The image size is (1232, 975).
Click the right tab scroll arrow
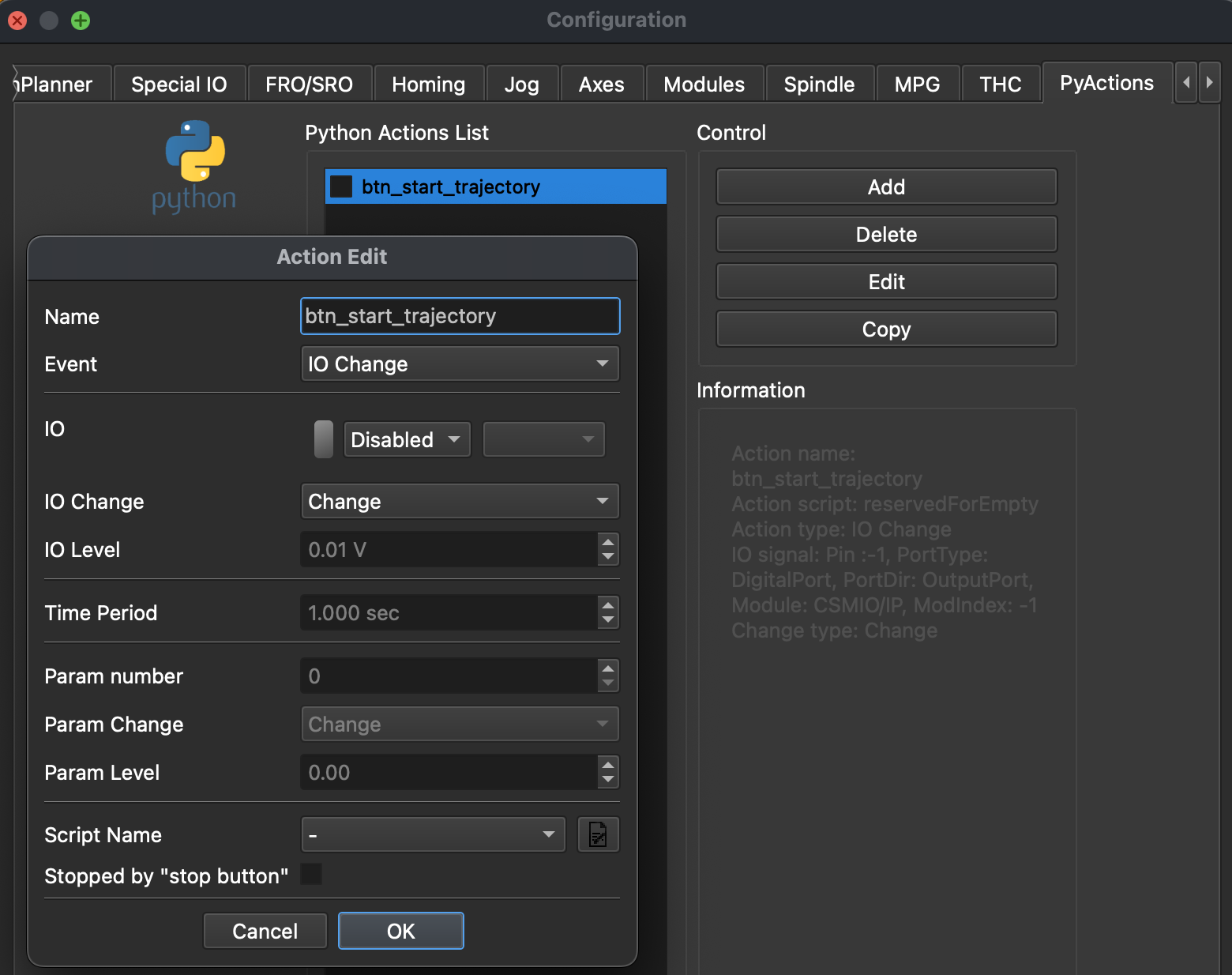(x=1210, y=82)
